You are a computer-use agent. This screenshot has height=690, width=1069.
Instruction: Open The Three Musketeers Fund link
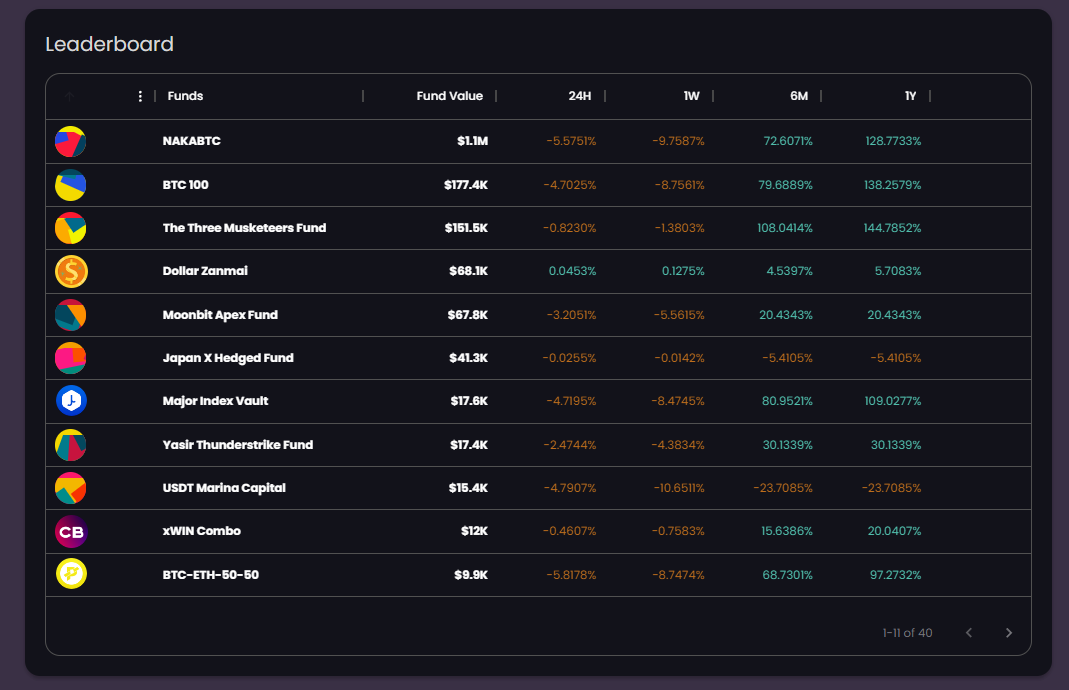(244, 228)
